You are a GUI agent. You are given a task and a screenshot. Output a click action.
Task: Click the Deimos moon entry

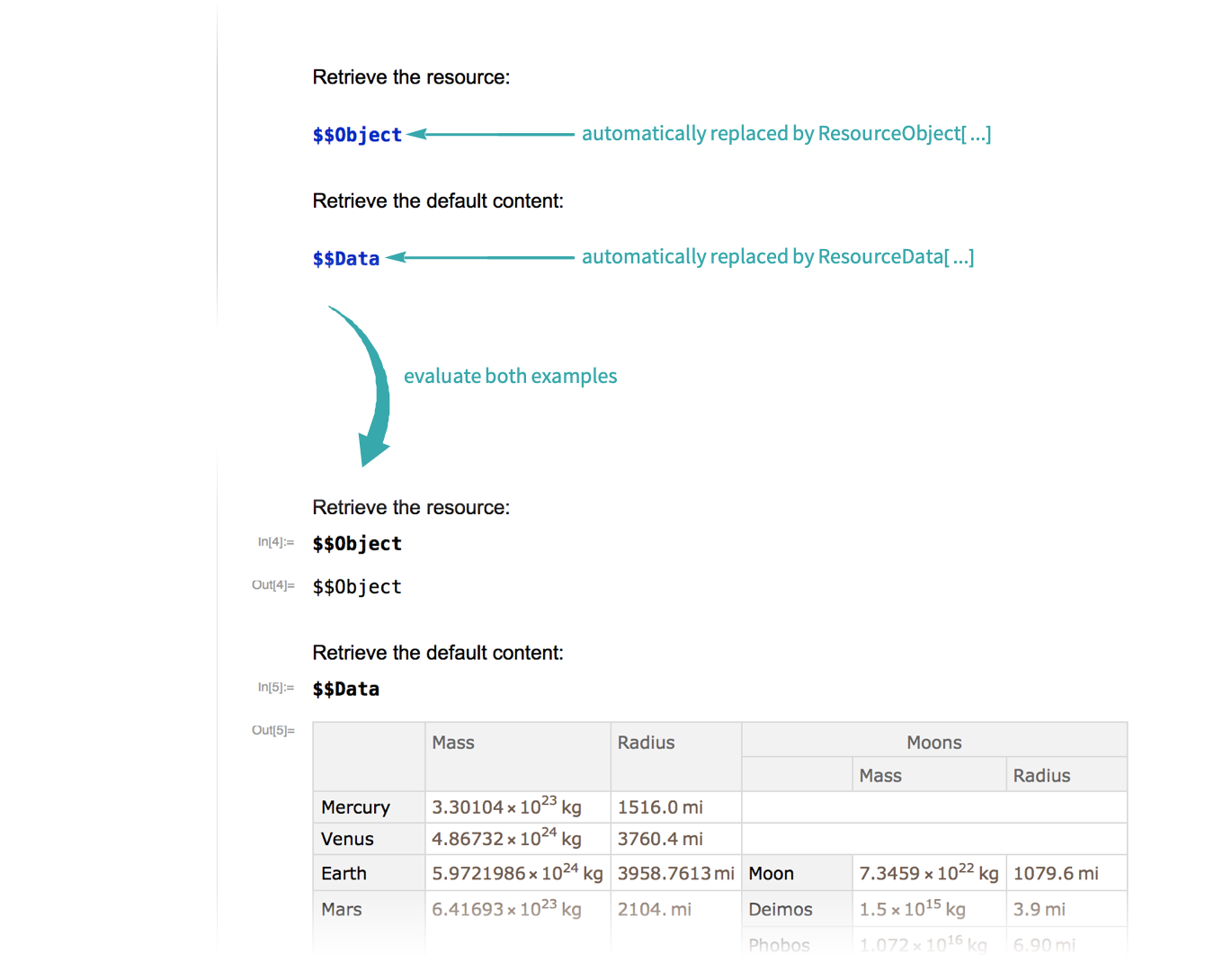(x=780, y=910)
